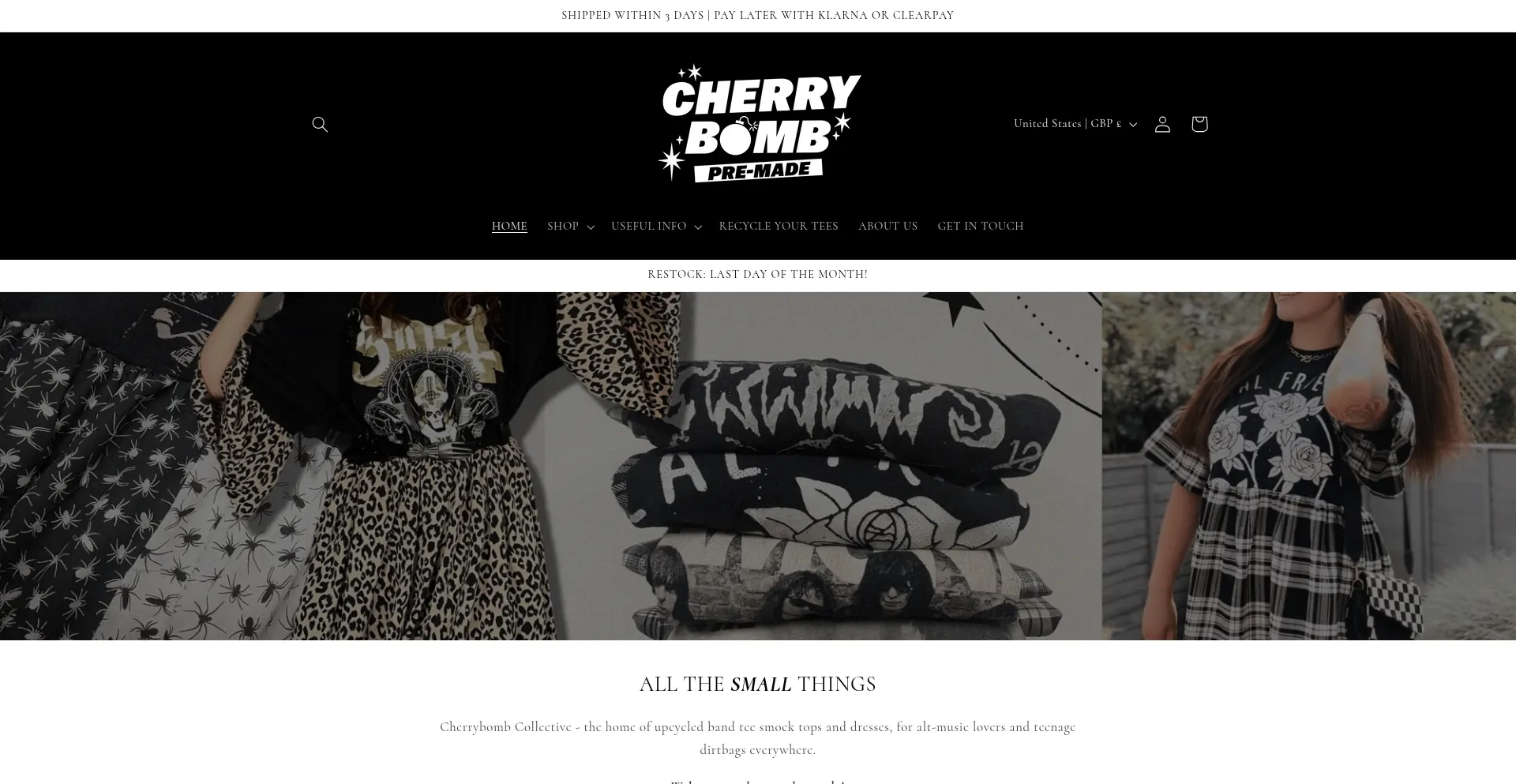Go to the HOME menu item
Viewport: 1516px width, 784px height.
tap(509, 226)
